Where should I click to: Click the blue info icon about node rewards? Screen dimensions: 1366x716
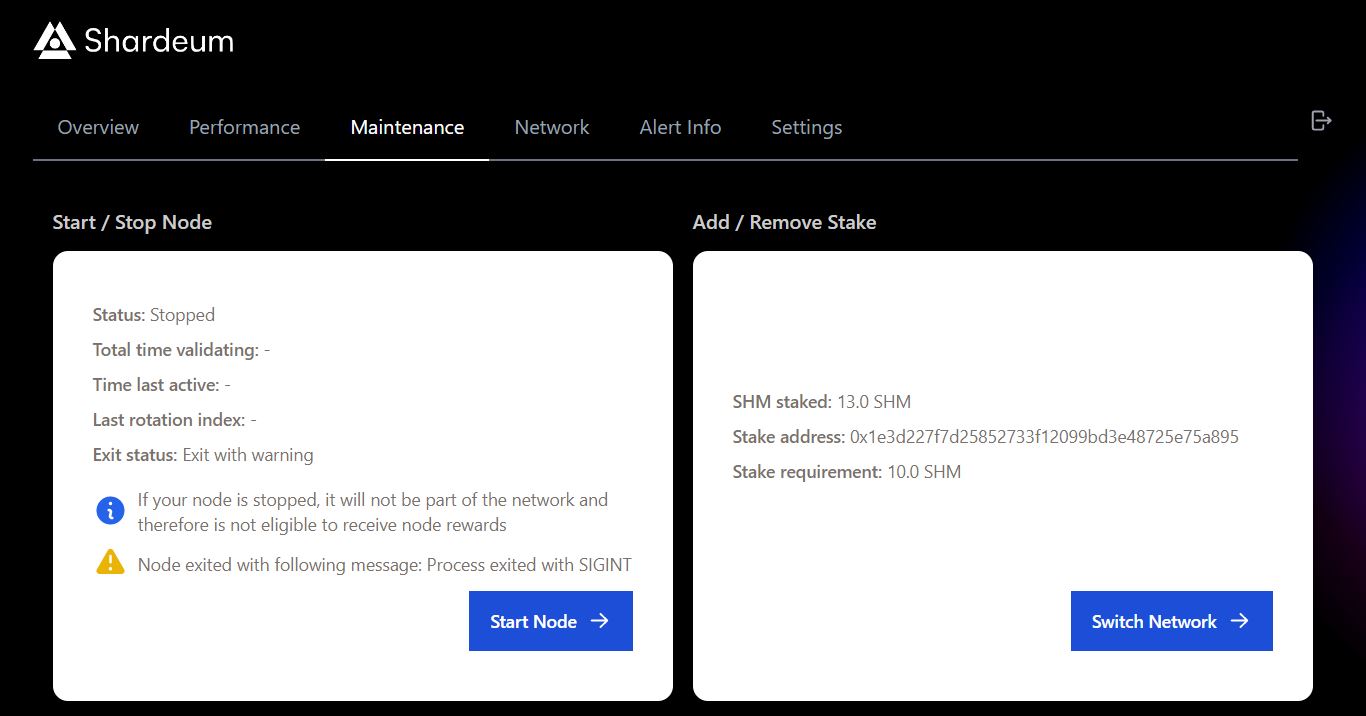click(x=110, y=510)
